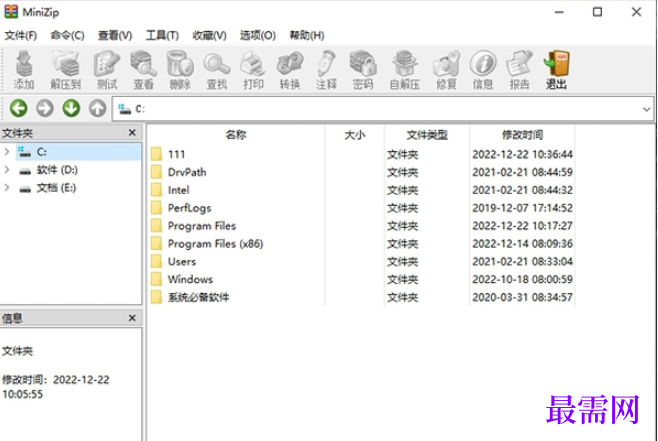Click folder icon of Windows row
The image size is (658, 441).
click(157, 279)
